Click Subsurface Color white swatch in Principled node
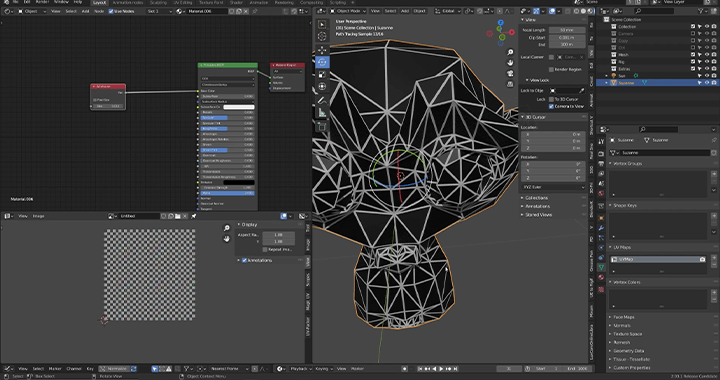Image resolution: width=720 pixels, height=380 pixels. (x=239, y=107)
